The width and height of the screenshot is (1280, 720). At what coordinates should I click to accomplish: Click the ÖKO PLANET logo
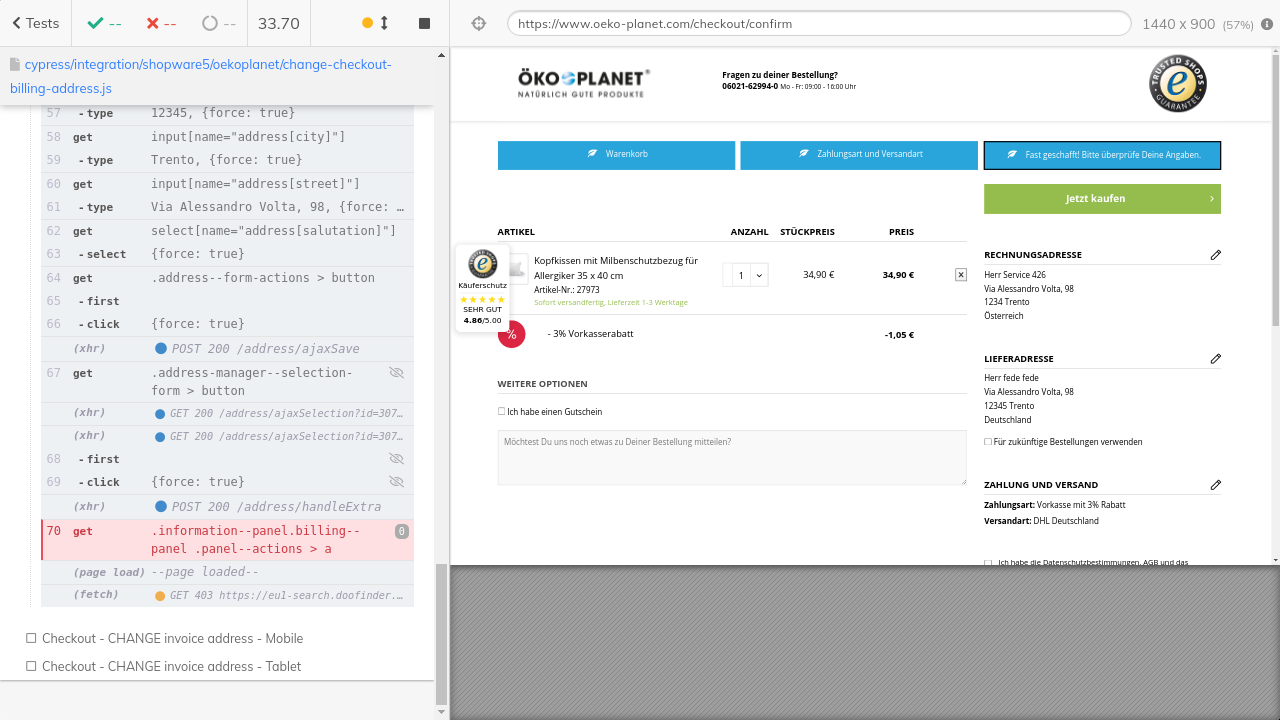583,83
